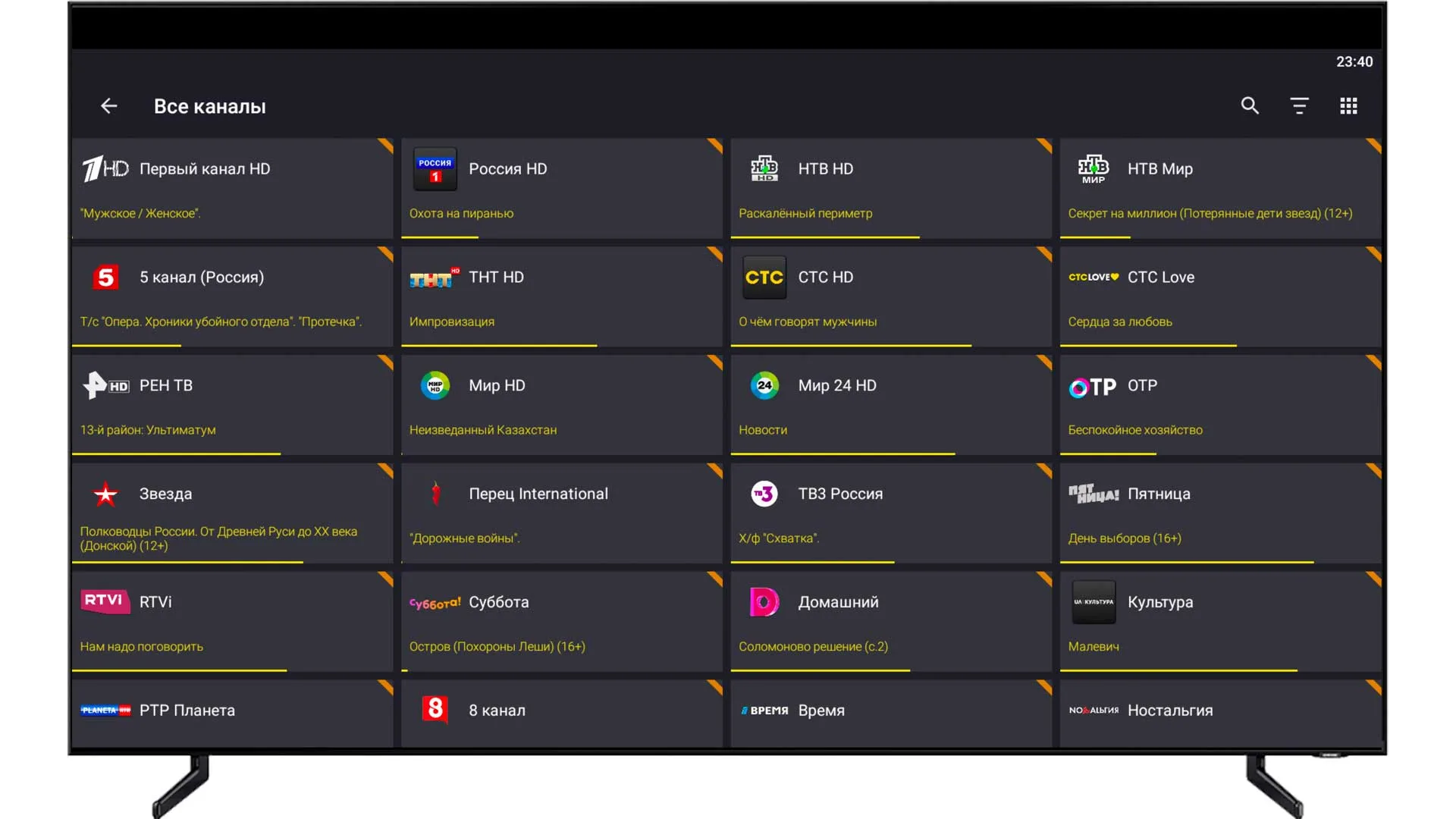Click the 8 канал red logo
This screenshot has width=1456, height=819.
pos(435,710)
